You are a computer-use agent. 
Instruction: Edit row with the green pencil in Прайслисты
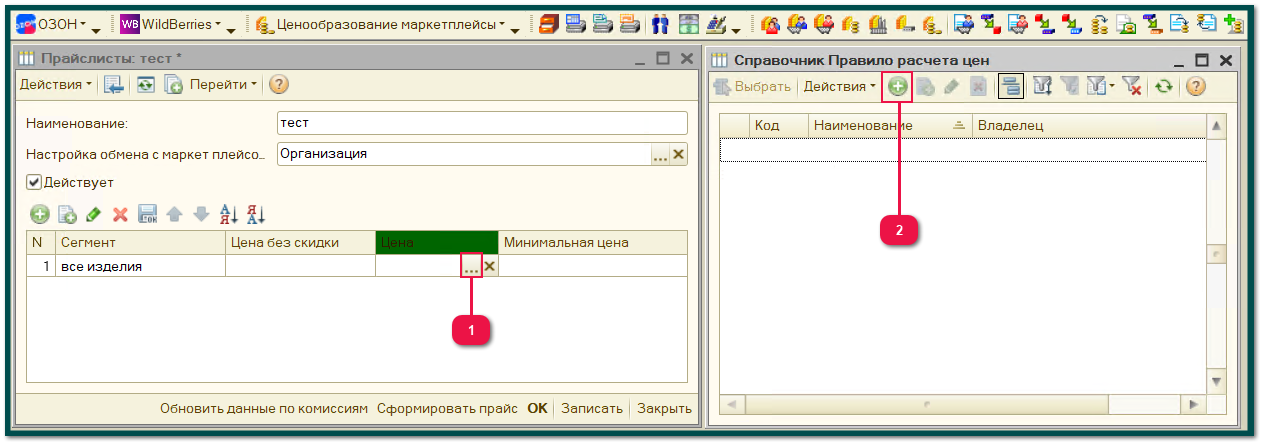(94, 214)
